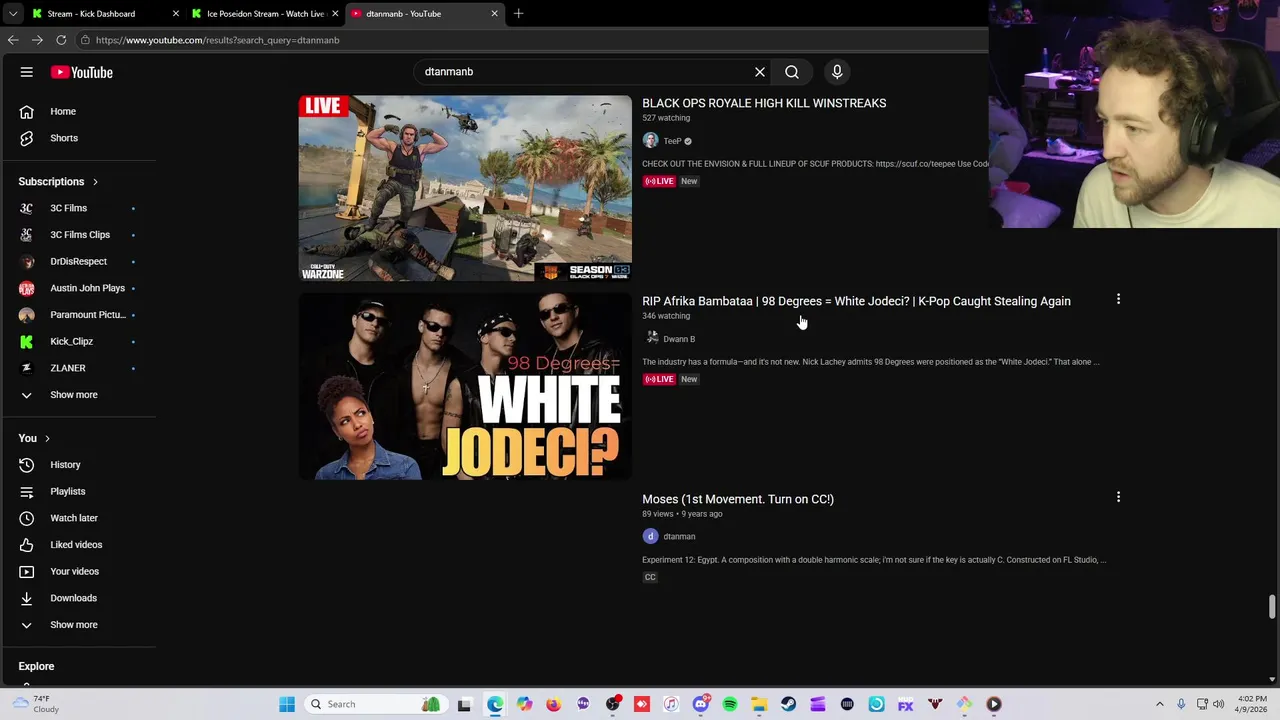The image size is (1280, 720).
Task: Open White Jodeci video thumbnail
Action: (x=465, y=386)
